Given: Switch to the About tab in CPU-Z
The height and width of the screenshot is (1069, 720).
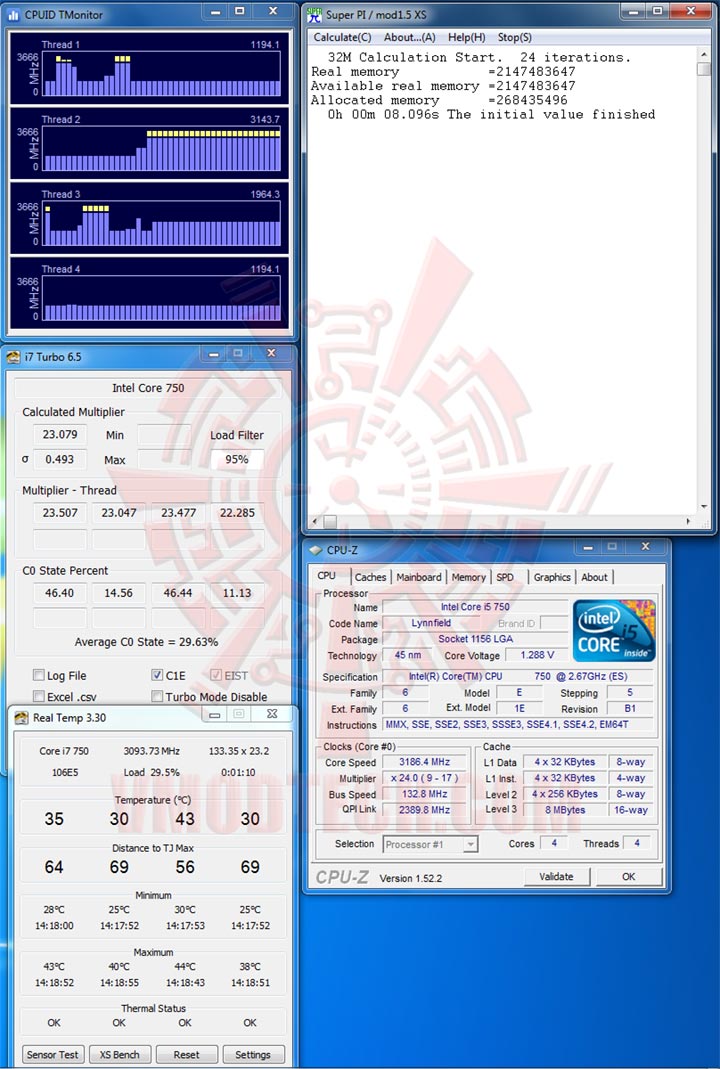Looking at the screenshot, I should click(x=594, y=577).
